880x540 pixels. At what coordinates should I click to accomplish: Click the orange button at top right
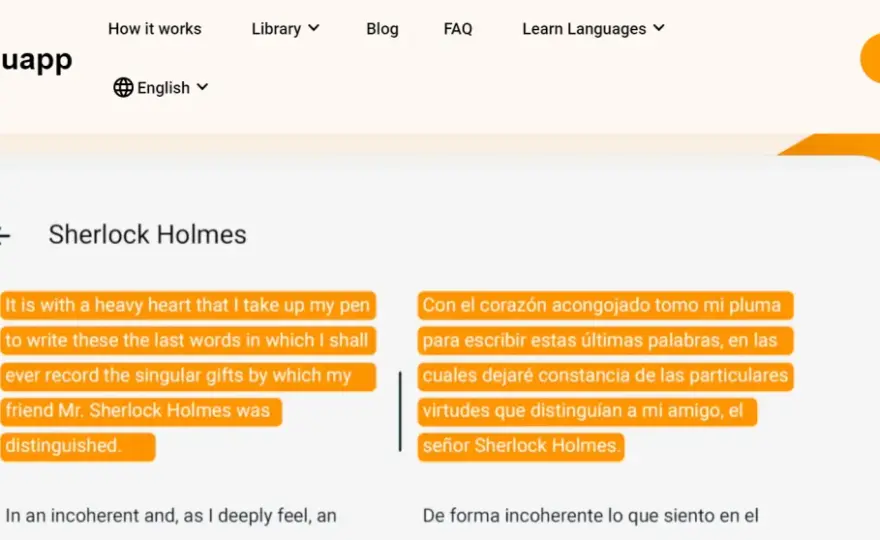[870, 58]
